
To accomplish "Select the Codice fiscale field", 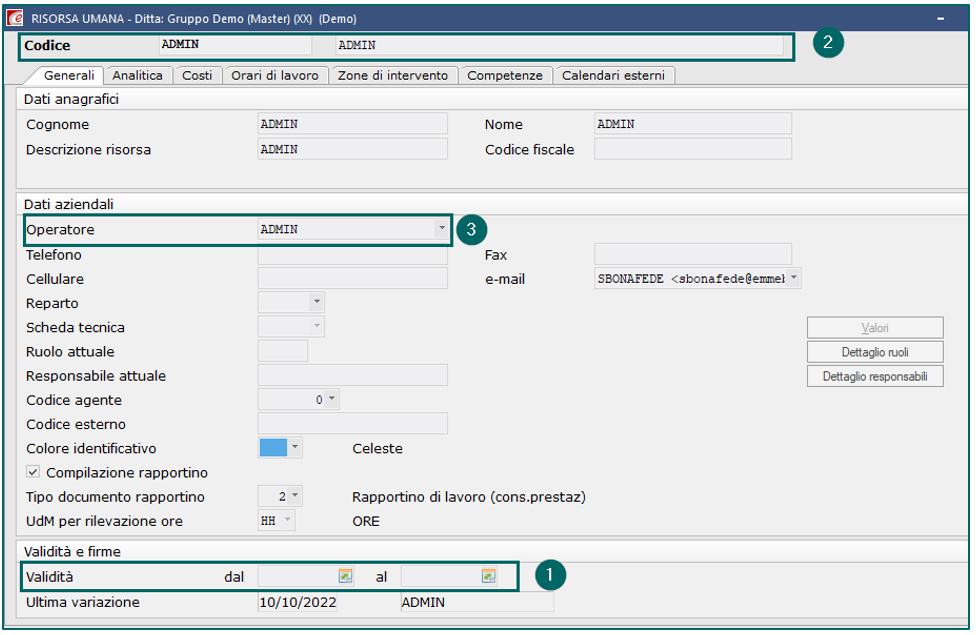I will [693, 149].
